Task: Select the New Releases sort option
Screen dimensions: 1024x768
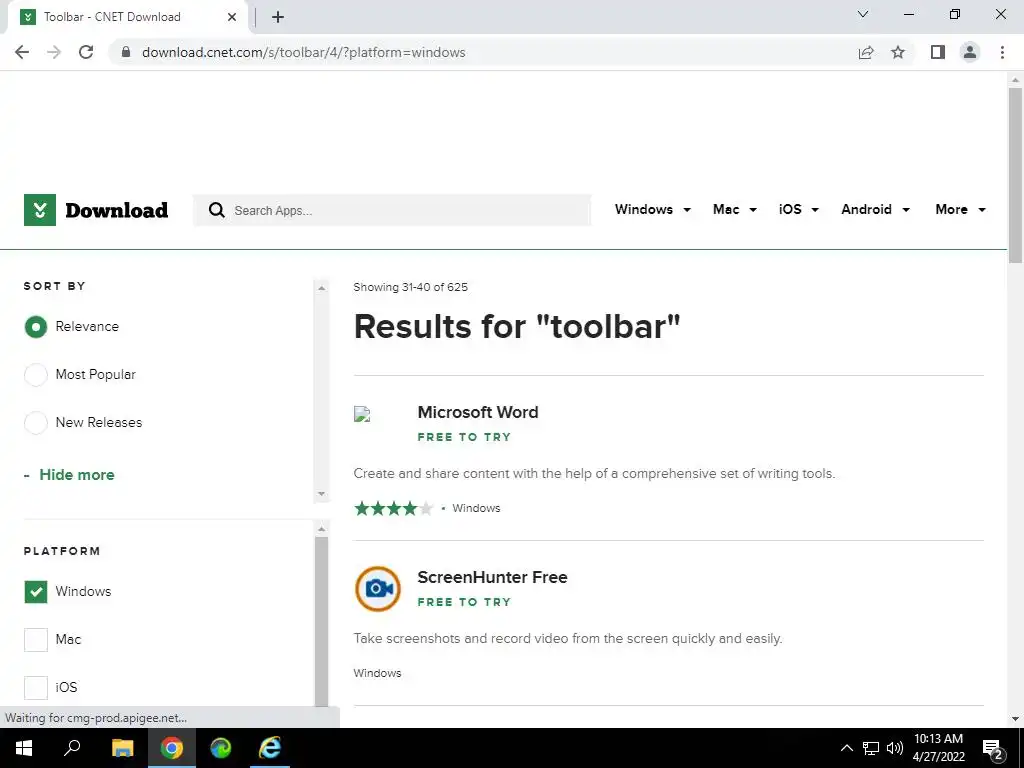Action: (36, 423)
